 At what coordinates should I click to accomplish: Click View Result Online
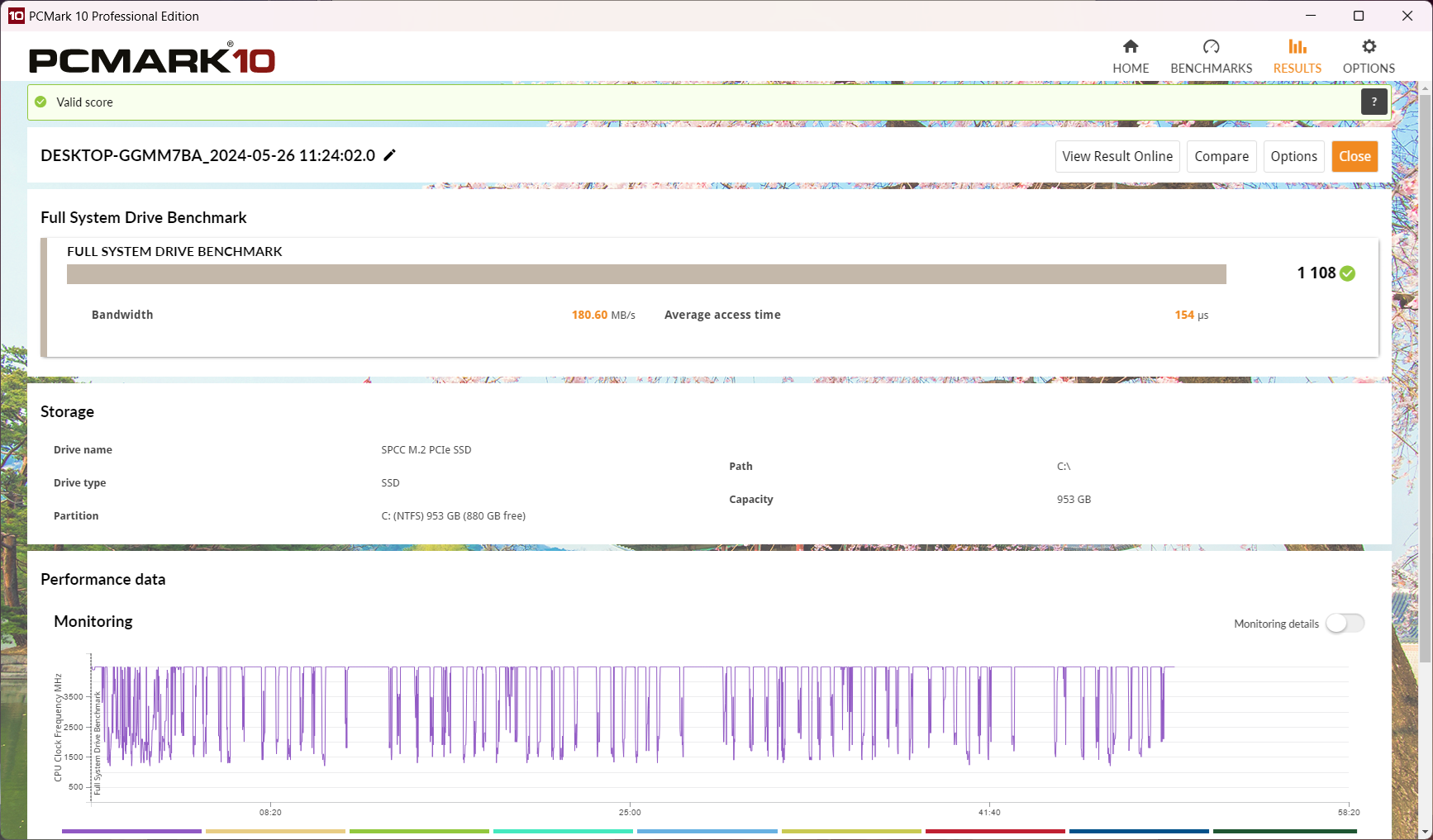[1117, 156]
